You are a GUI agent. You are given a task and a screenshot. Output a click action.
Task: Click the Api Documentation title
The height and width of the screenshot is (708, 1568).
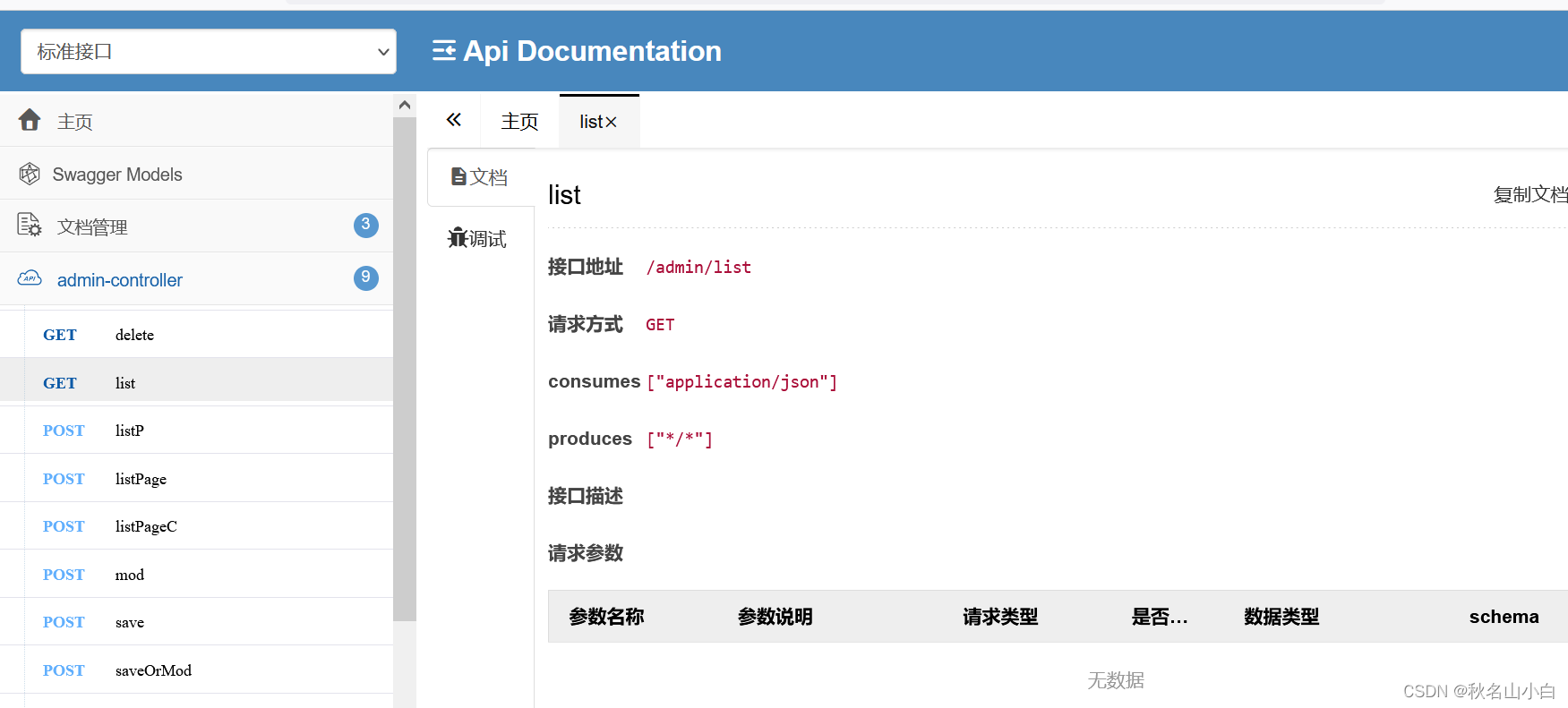tap(592, 51)
